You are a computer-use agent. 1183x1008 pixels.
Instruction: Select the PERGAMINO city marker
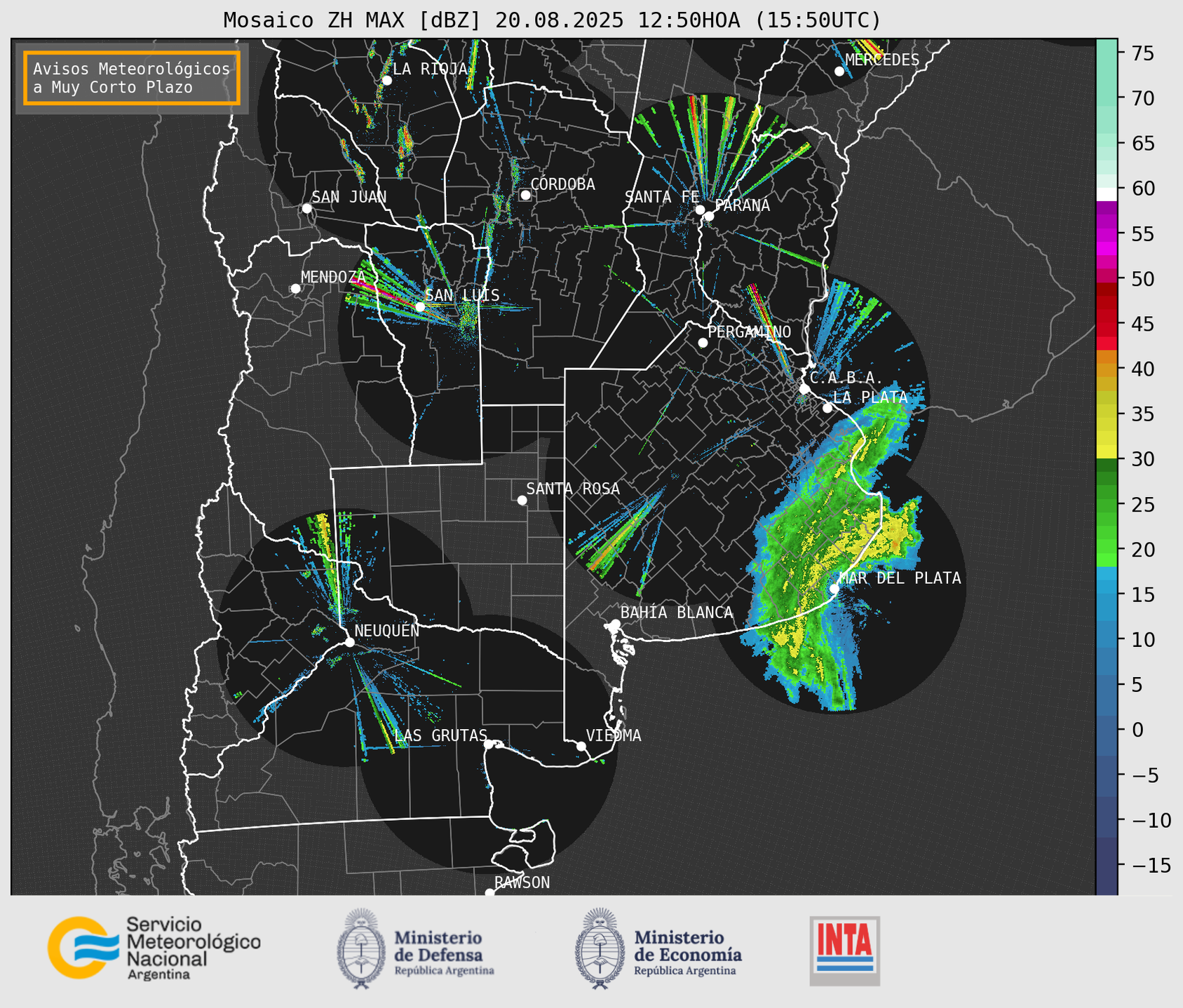703,343
